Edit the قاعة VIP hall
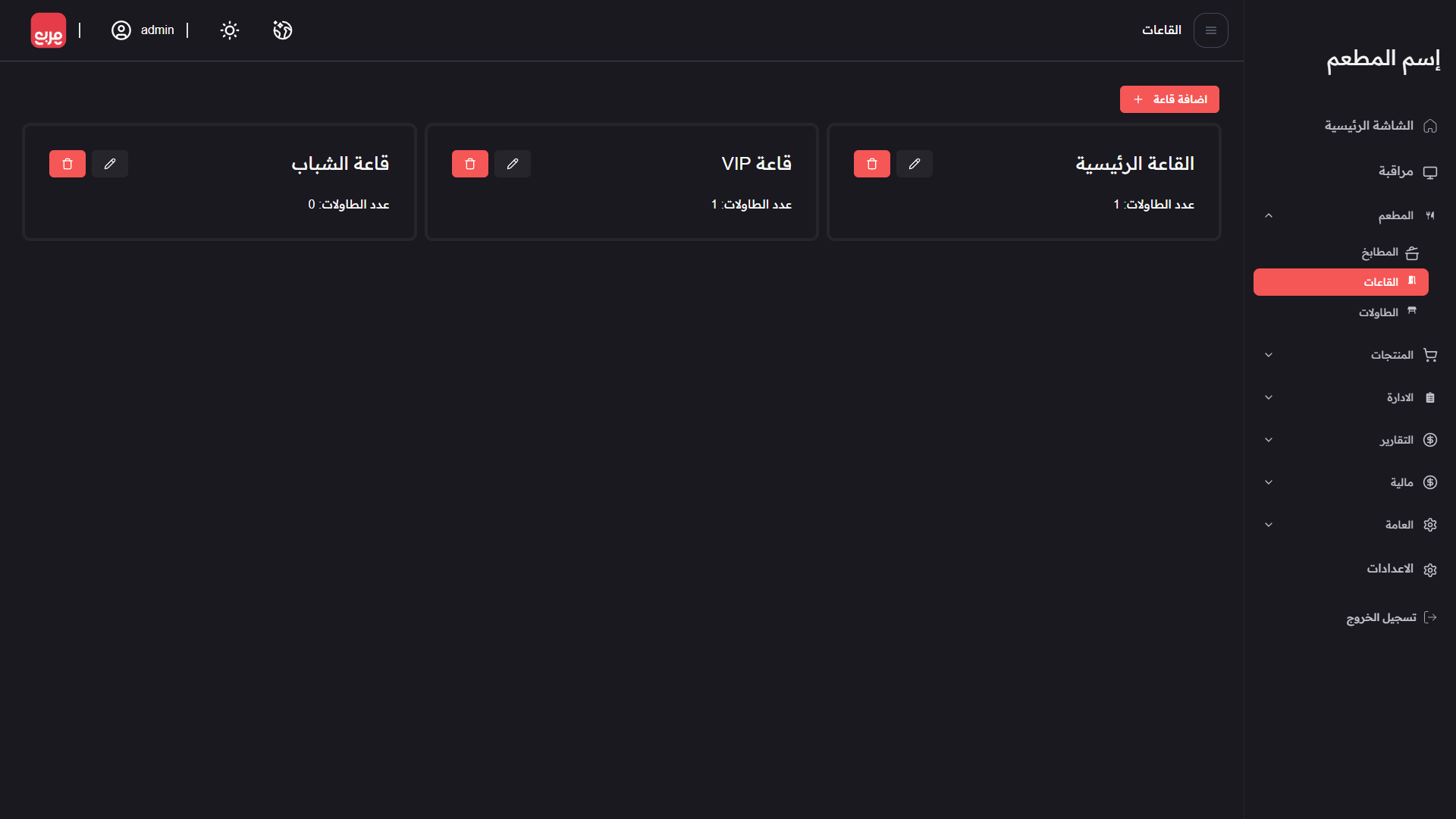Viewport: 1456px width, 819px height. 512,164
